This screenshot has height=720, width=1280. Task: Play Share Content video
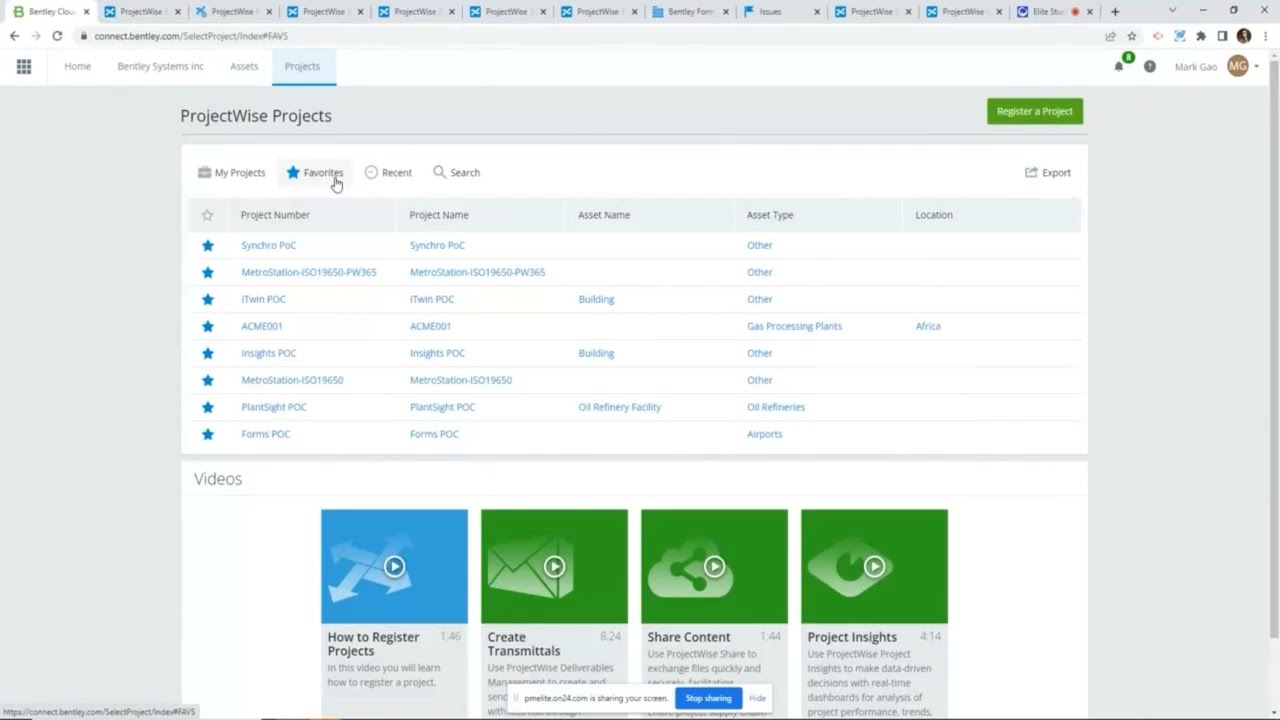pyautogui.click(x=714, y=566)
